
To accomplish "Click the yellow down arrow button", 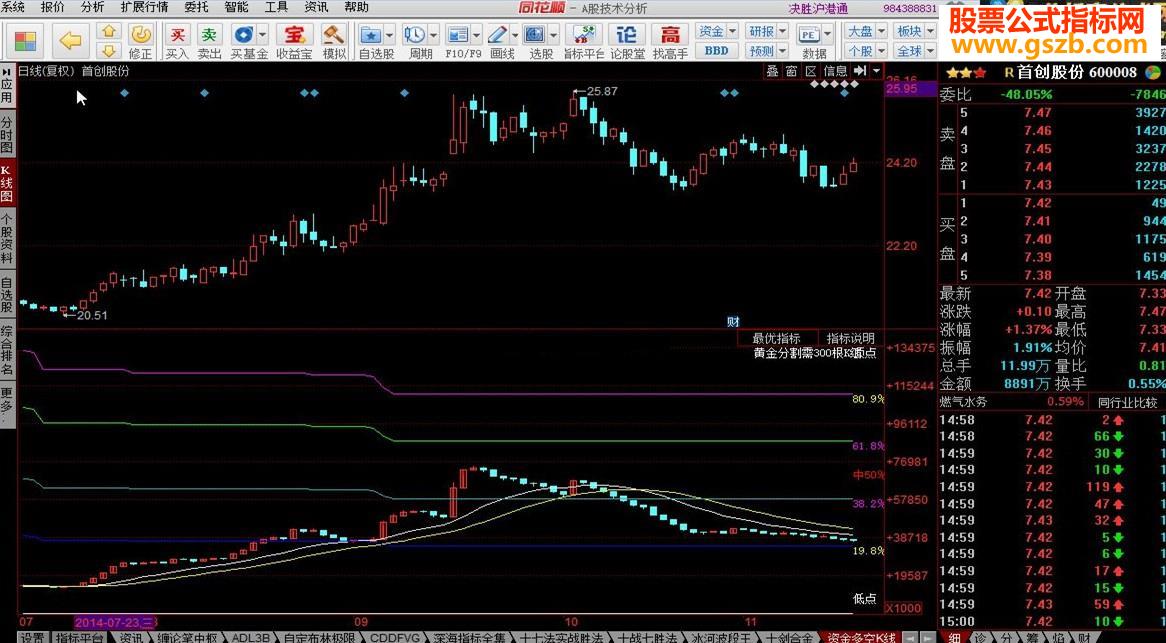I will click(109, 51).
